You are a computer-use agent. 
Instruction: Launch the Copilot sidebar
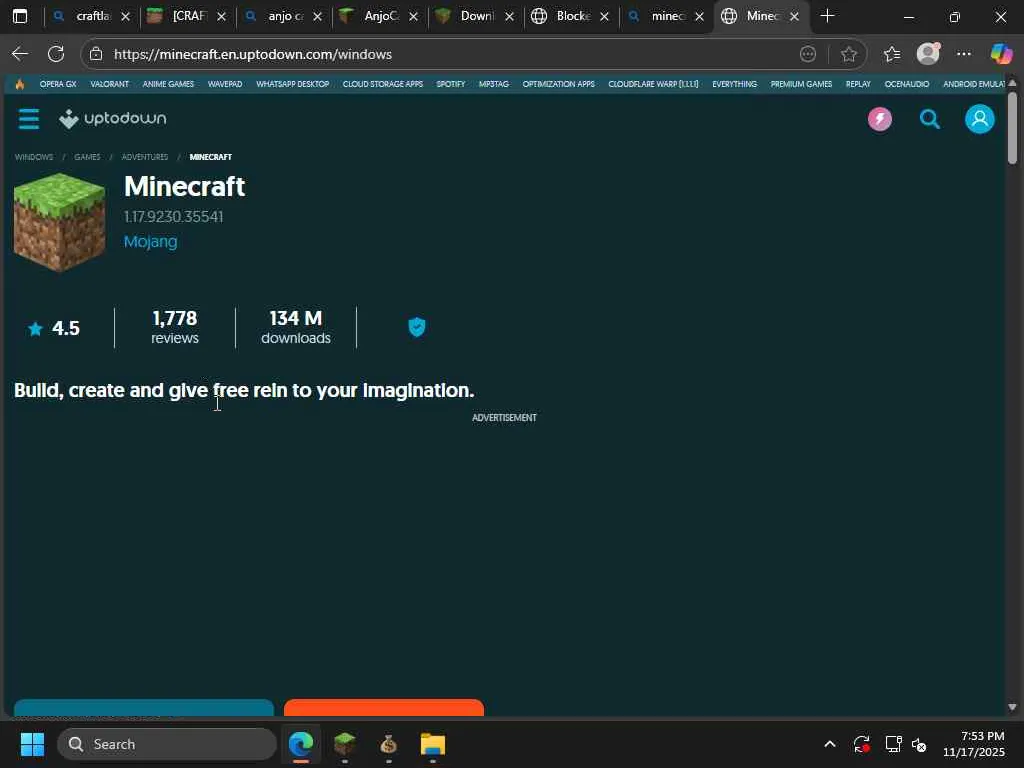tap(1001, 54)
